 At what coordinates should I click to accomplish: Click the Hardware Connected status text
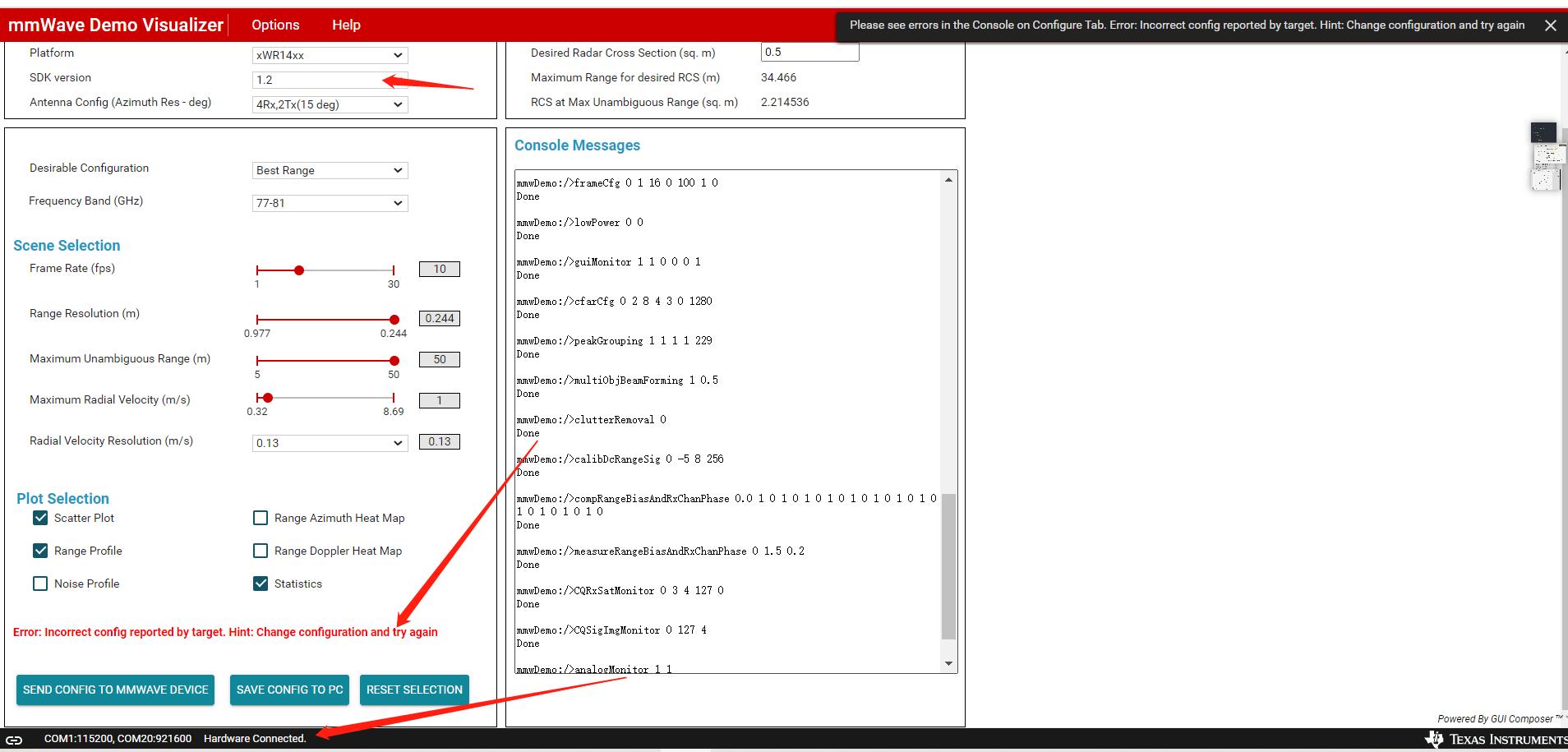255,739
